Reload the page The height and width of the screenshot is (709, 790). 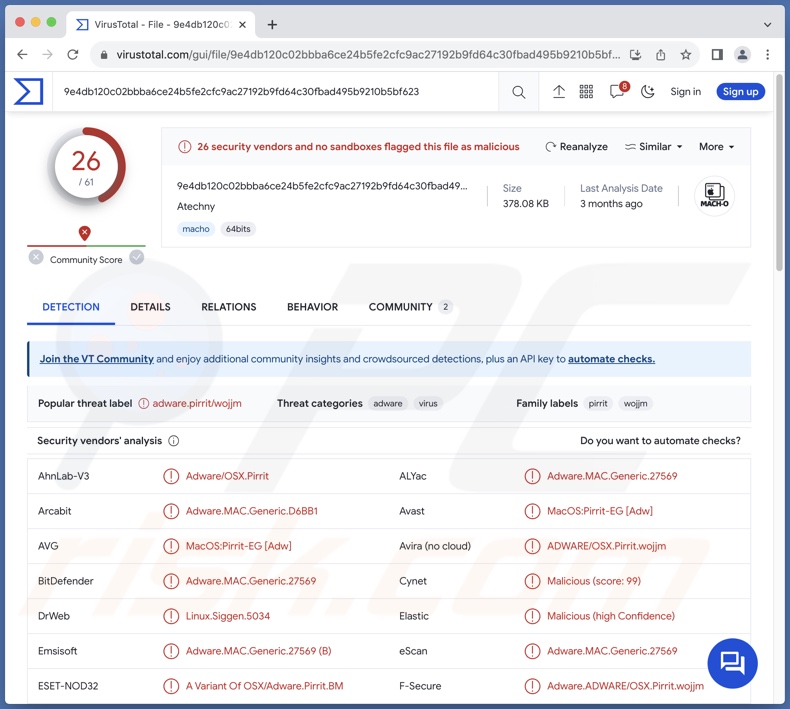coord(73,54)
